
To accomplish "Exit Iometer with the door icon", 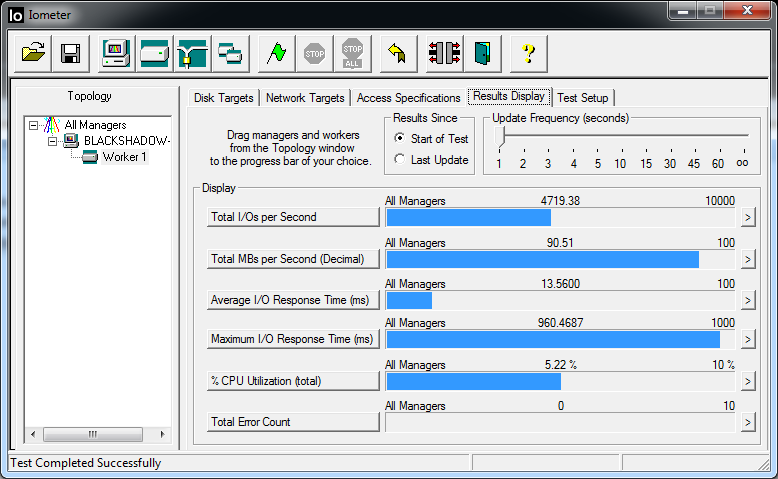I will (482, 53).
